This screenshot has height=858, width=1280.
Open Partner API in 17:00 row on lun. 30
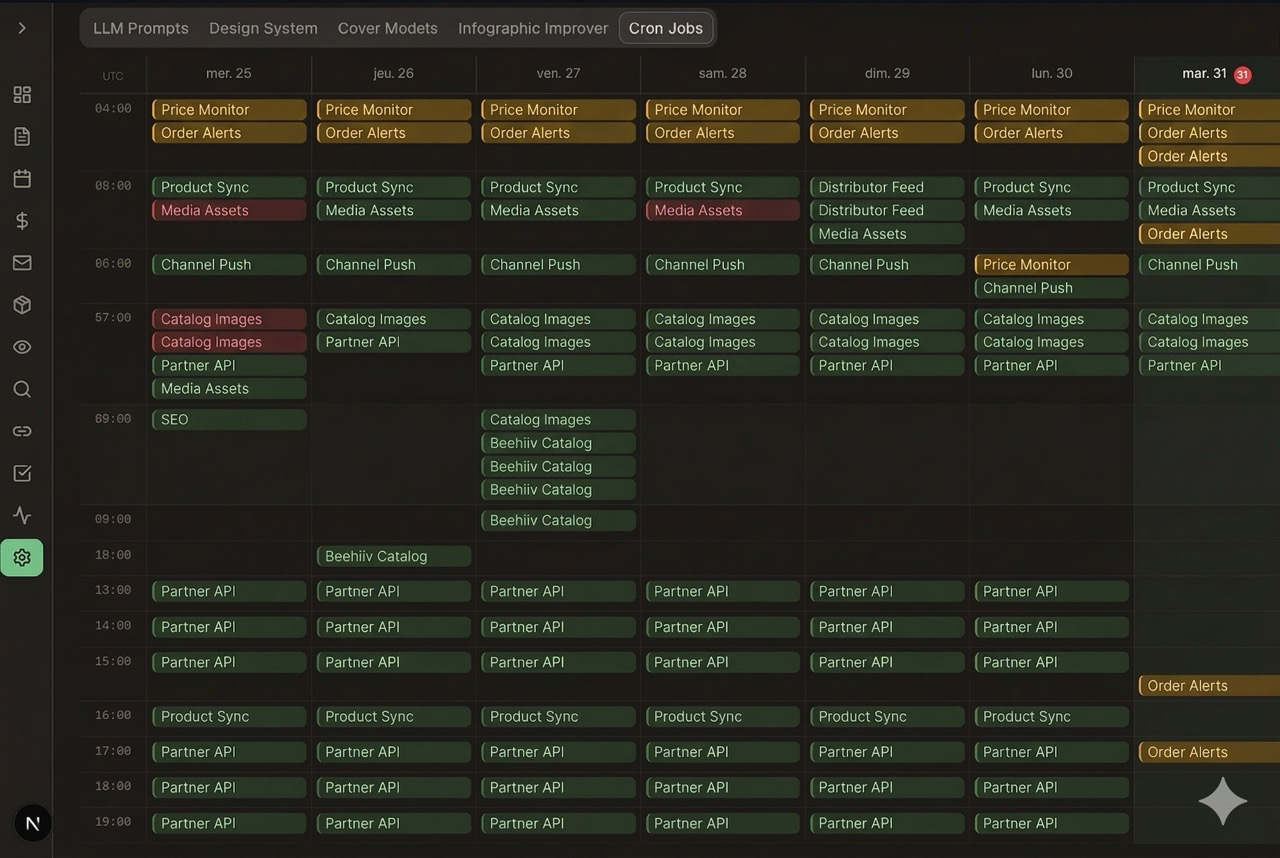[x=1052, y=753]
